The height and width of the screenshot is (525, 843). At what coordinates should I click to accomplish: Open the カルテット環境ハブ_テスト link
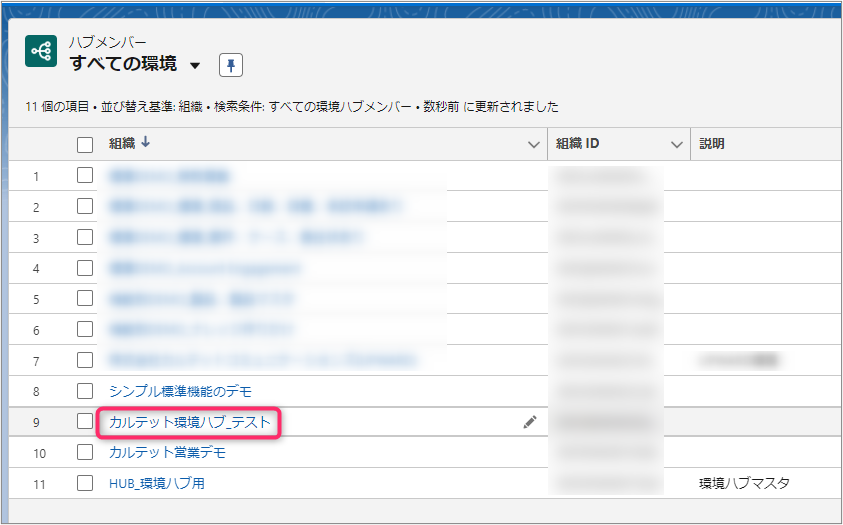click(189, 423)
